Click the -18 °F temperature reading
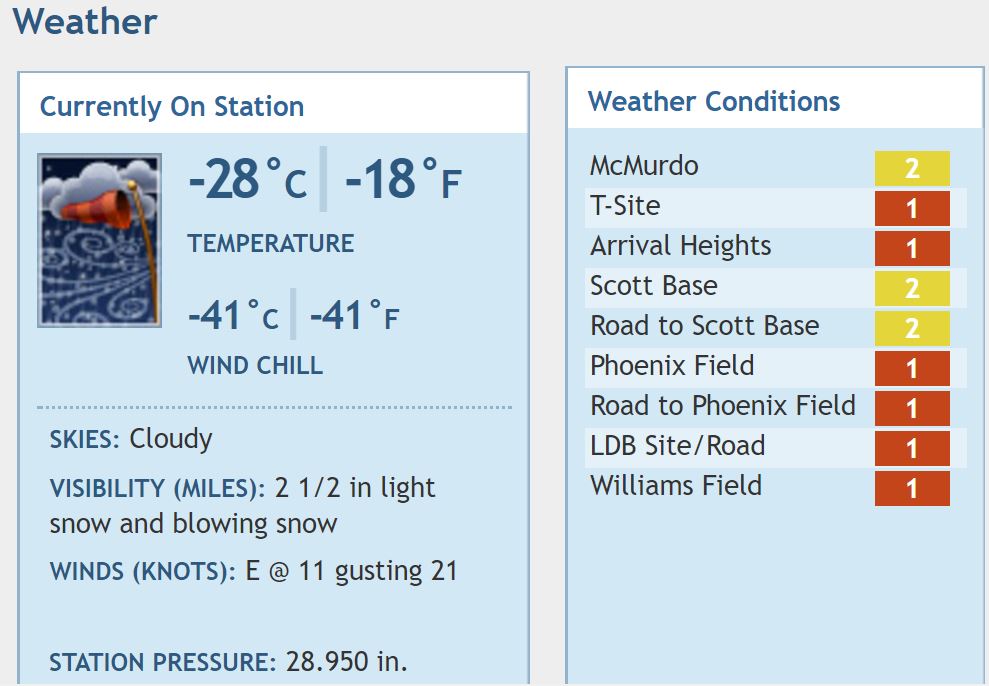 pyautogui.click(x=403, y=180)
